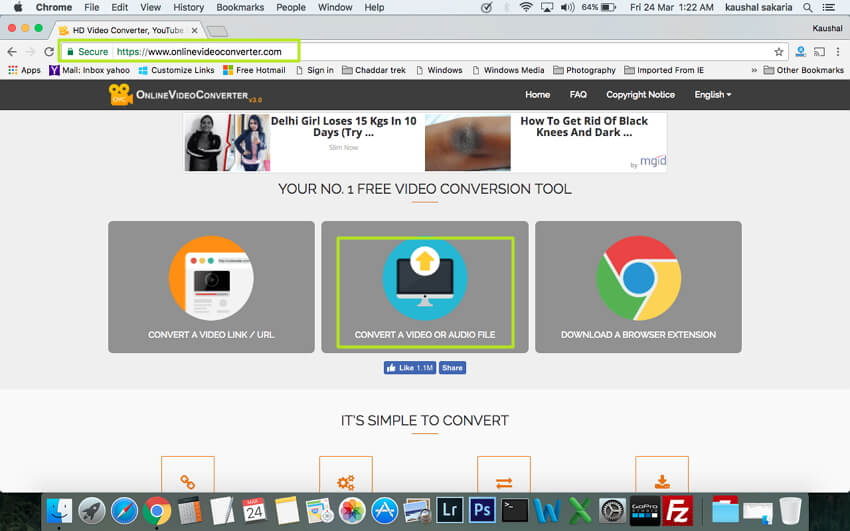Click the blue extension icon beside the star
The width and height of the screenshot is (850, 531).
coord(800,51)
